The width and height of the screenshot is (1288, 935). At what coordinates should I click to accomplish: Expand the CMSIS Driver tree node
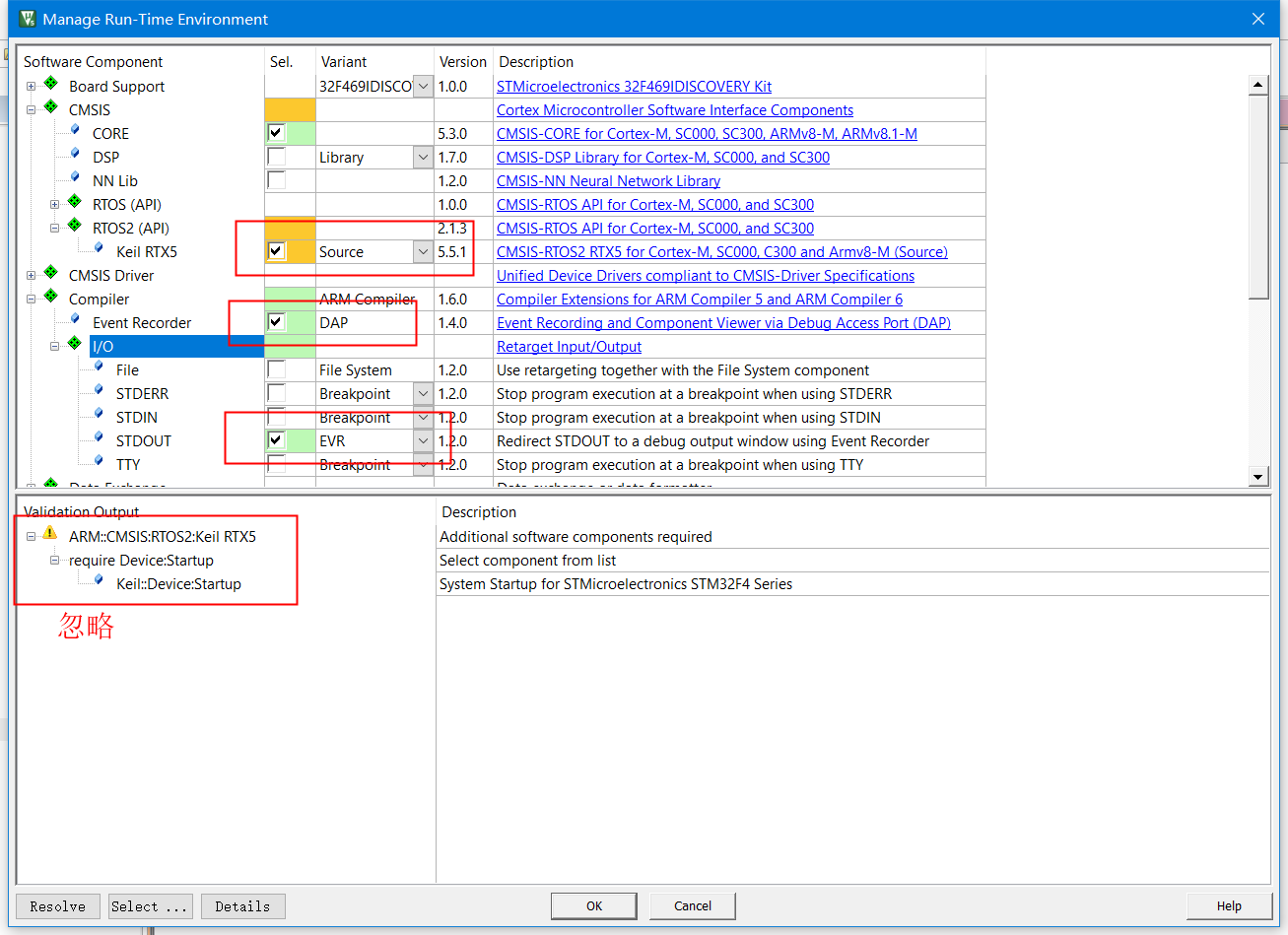tap(31, 276)
